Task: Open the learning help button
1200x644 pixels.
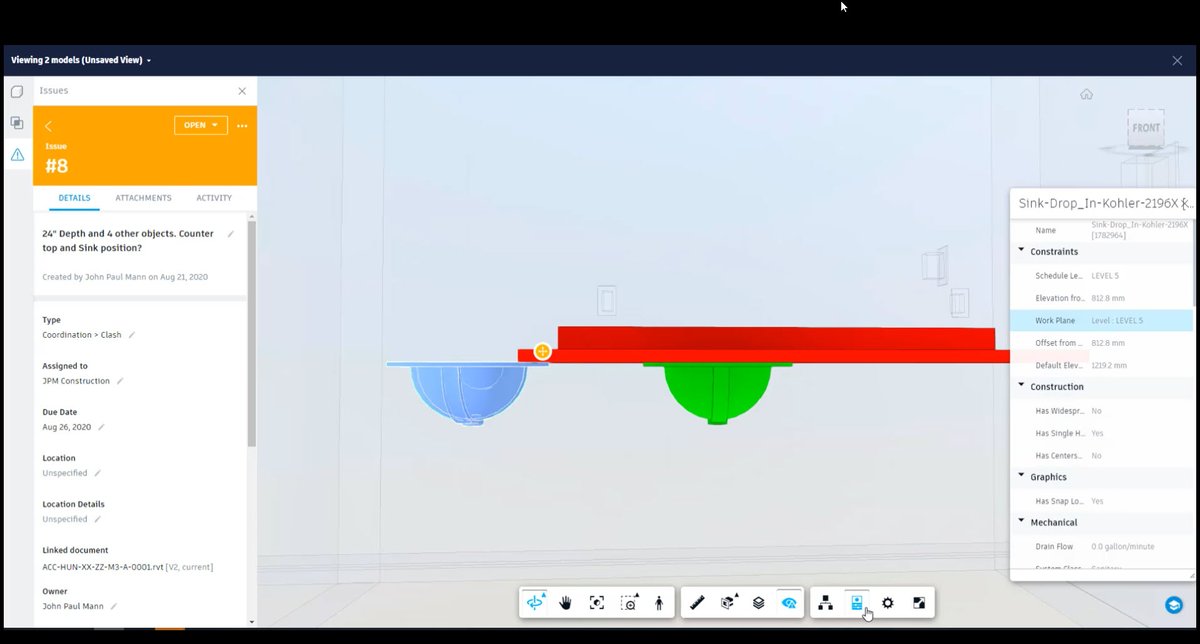Action: (x=1174, y=605)
